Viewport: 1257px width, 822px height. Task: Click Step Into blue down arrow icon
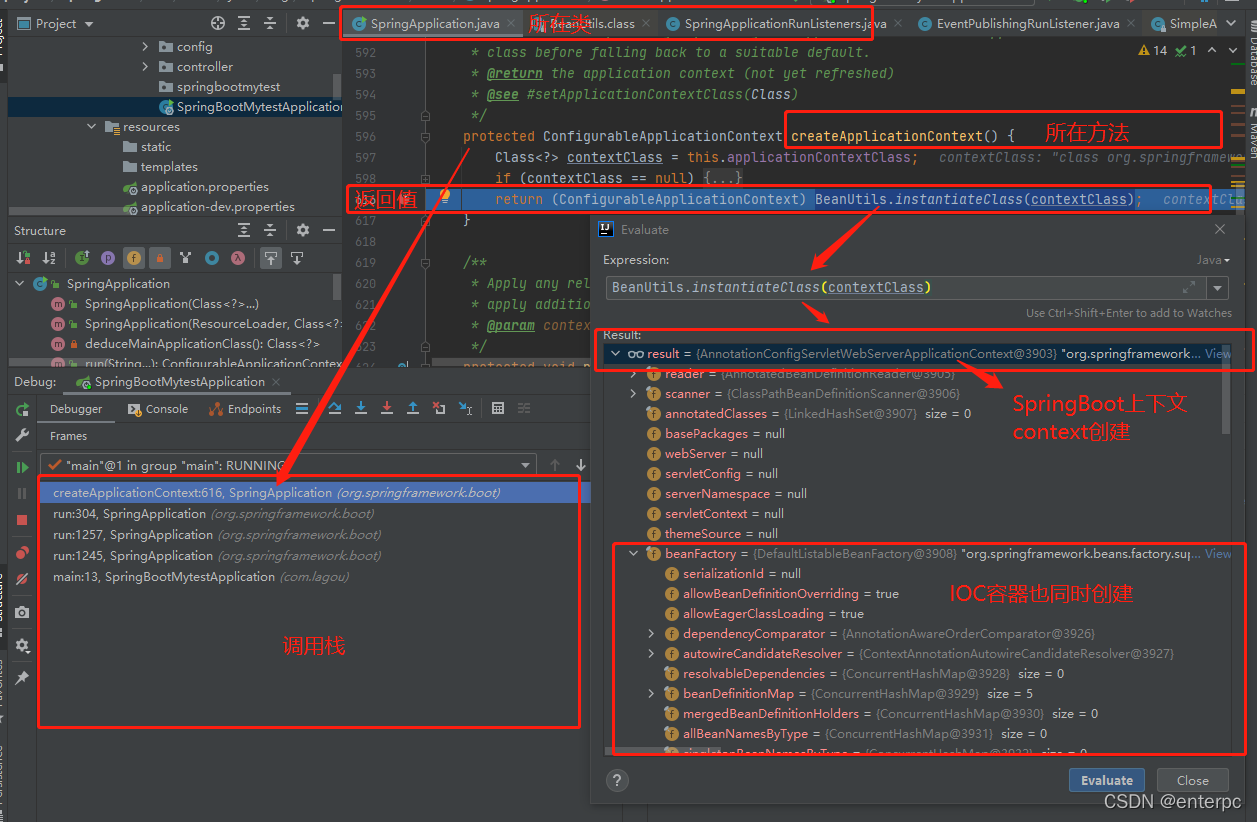[x=361, y=408]
